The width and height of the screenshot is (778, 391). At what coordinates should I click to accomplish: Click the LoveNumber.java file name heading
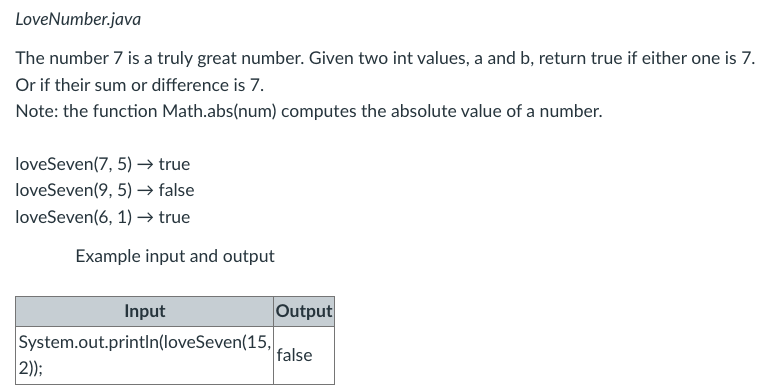click(x=78, y=19)
